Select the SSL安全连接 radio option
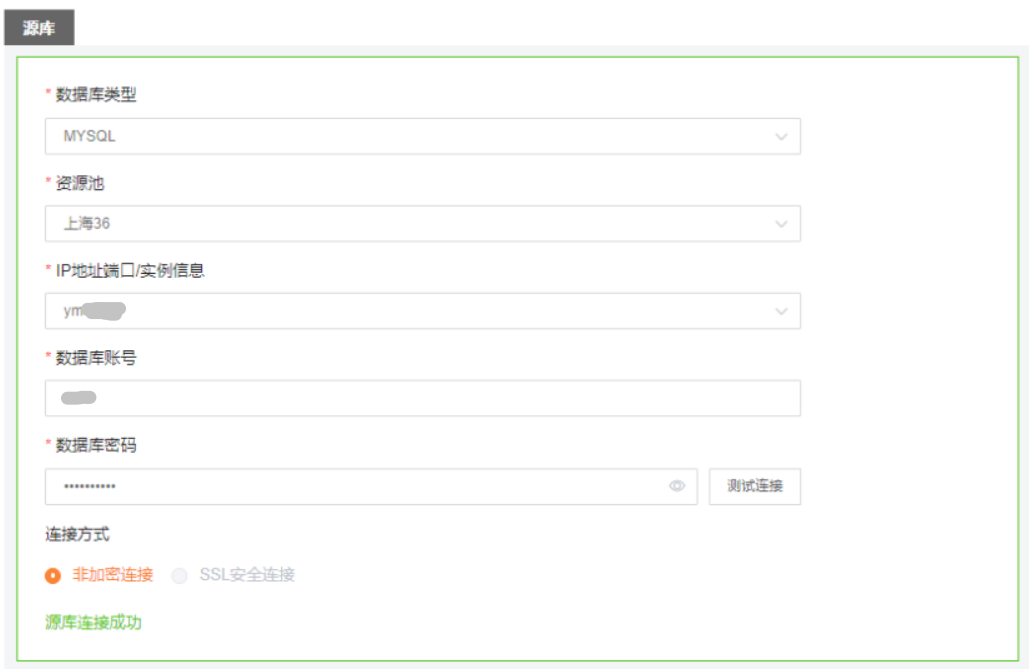Viewport: 1029px width, 669px height. click(180, 575)
